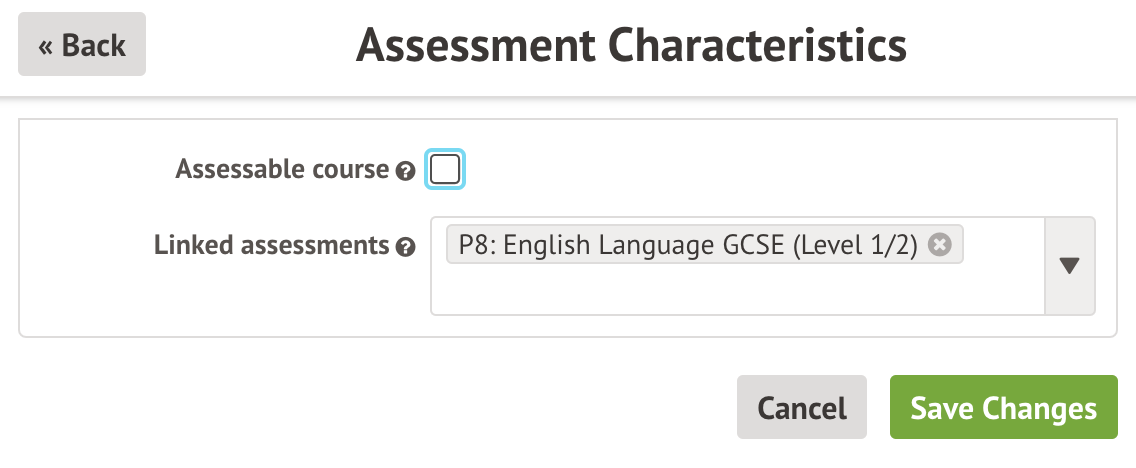
Task: Click empty space in Linked assessments field
Action: [736, 290]
